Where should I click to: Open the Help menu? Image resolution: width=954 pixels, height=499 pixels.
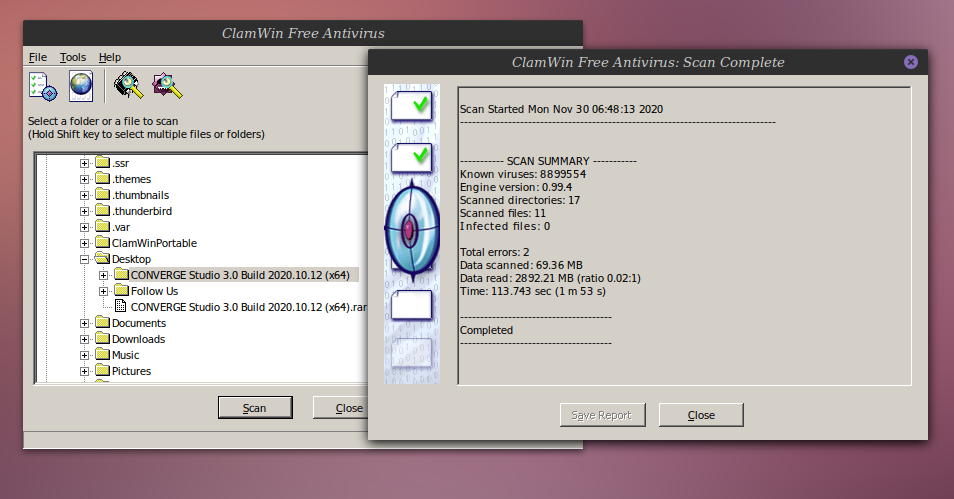pos(110,57)
